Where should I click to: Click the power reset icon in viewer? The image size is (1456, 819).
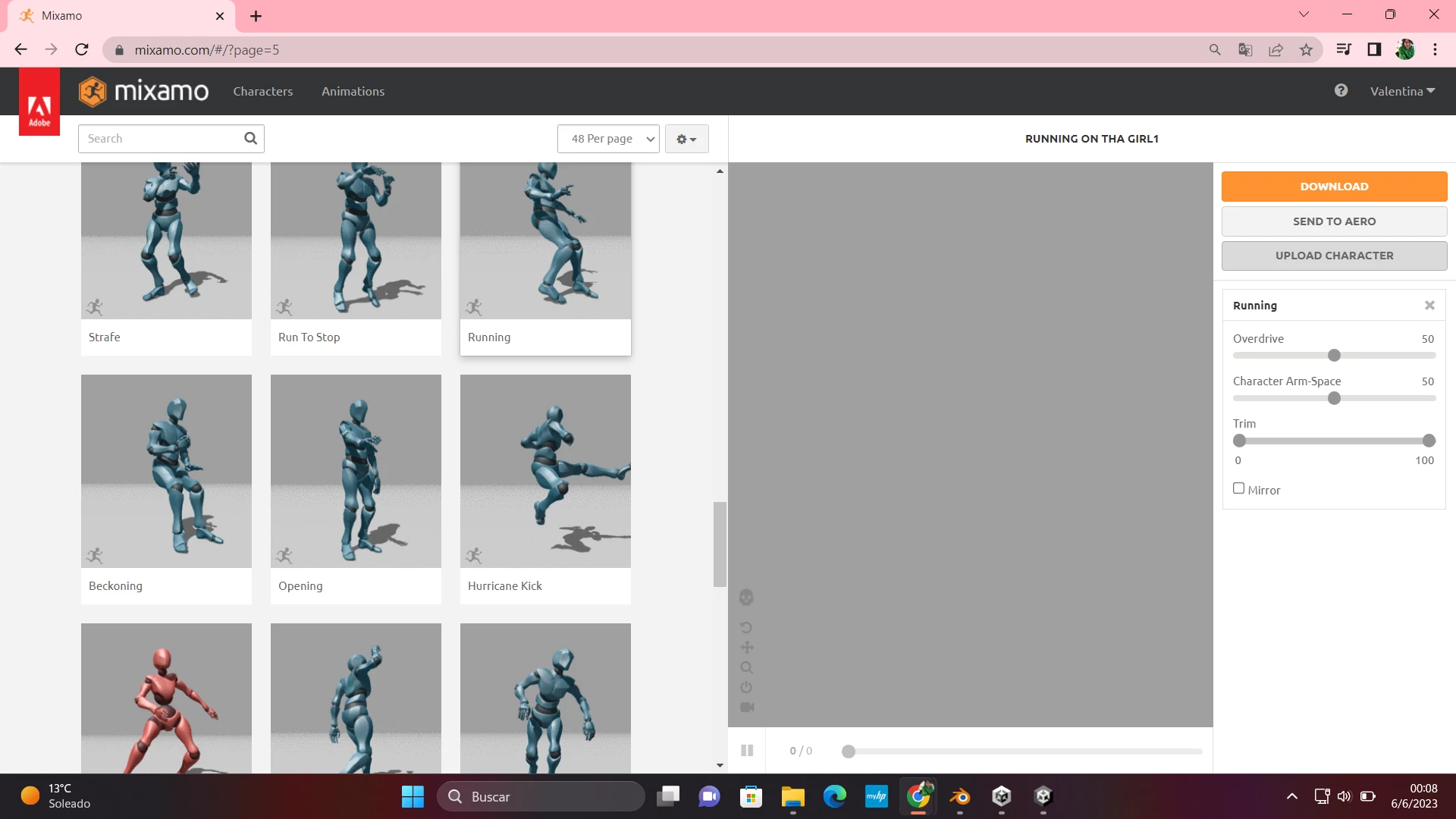(x=746, y=687)
